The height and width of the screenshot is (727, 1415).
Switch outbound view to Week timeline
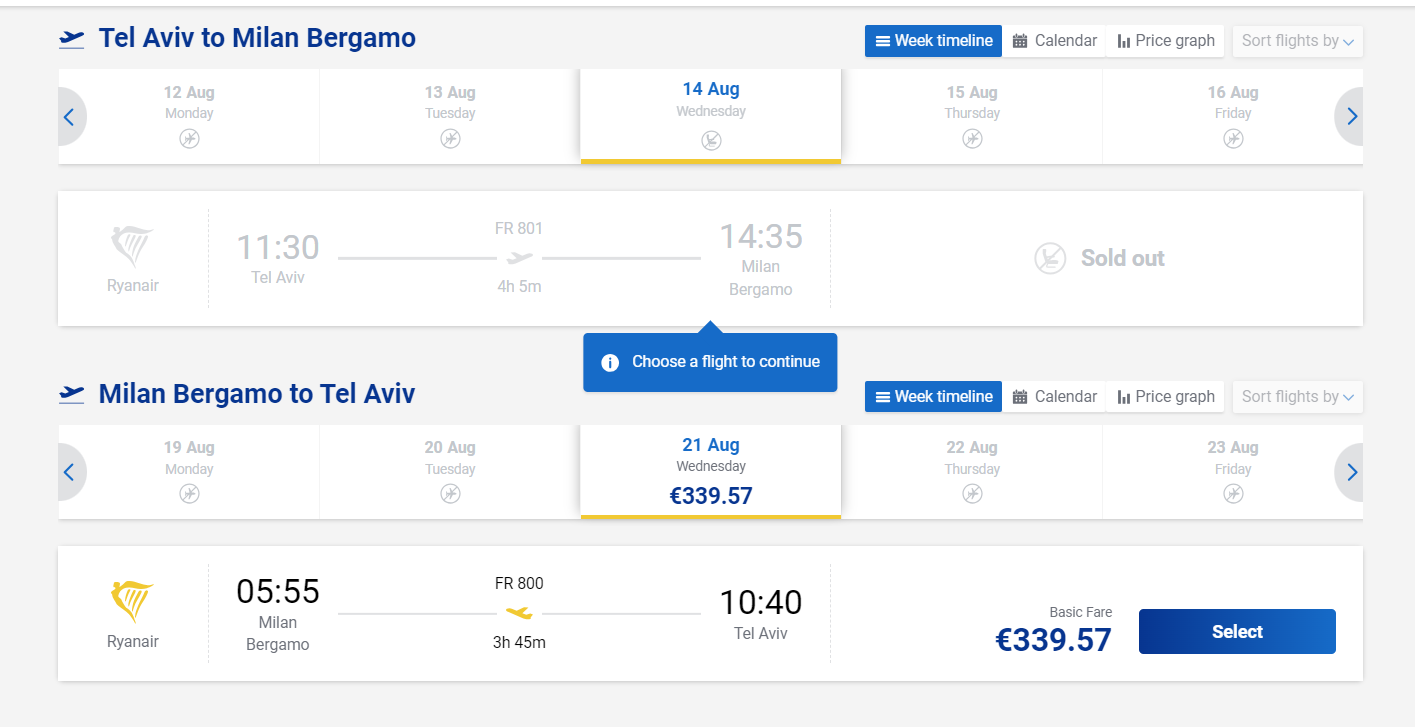[934, 41]
